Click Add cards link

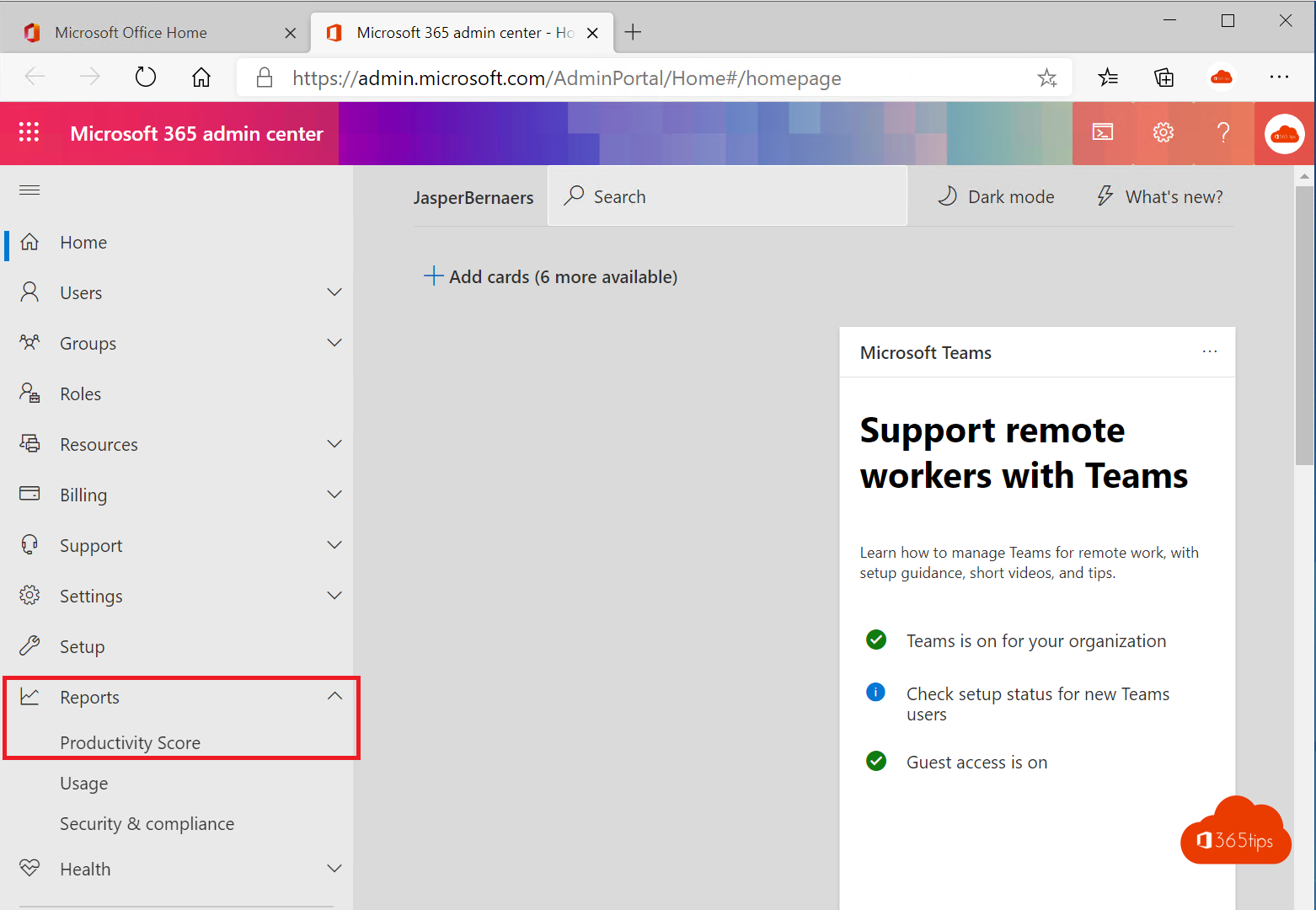click(551, 276)
